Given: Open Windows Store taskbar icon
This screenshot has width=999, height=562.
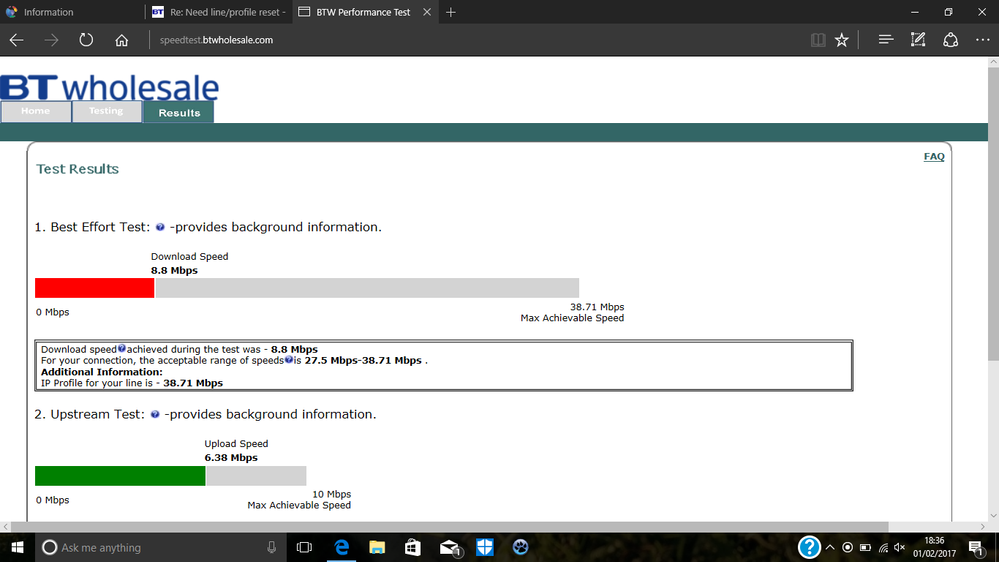Looking at the screenshot, I should tap(413, 547).
